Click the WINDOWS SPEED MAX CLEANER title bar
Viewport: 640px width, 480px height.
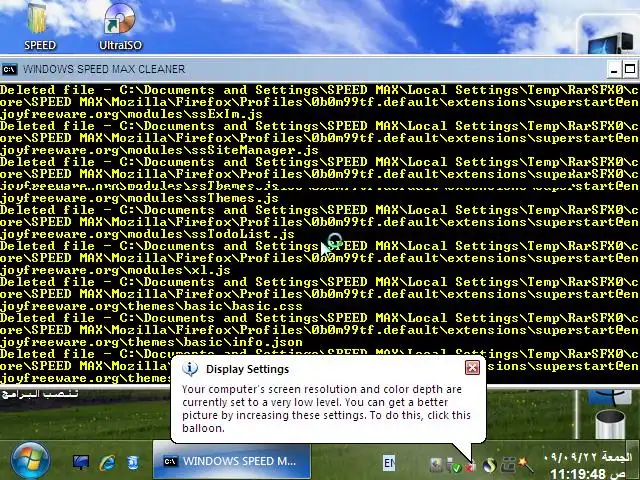click(x=302, y=69)
